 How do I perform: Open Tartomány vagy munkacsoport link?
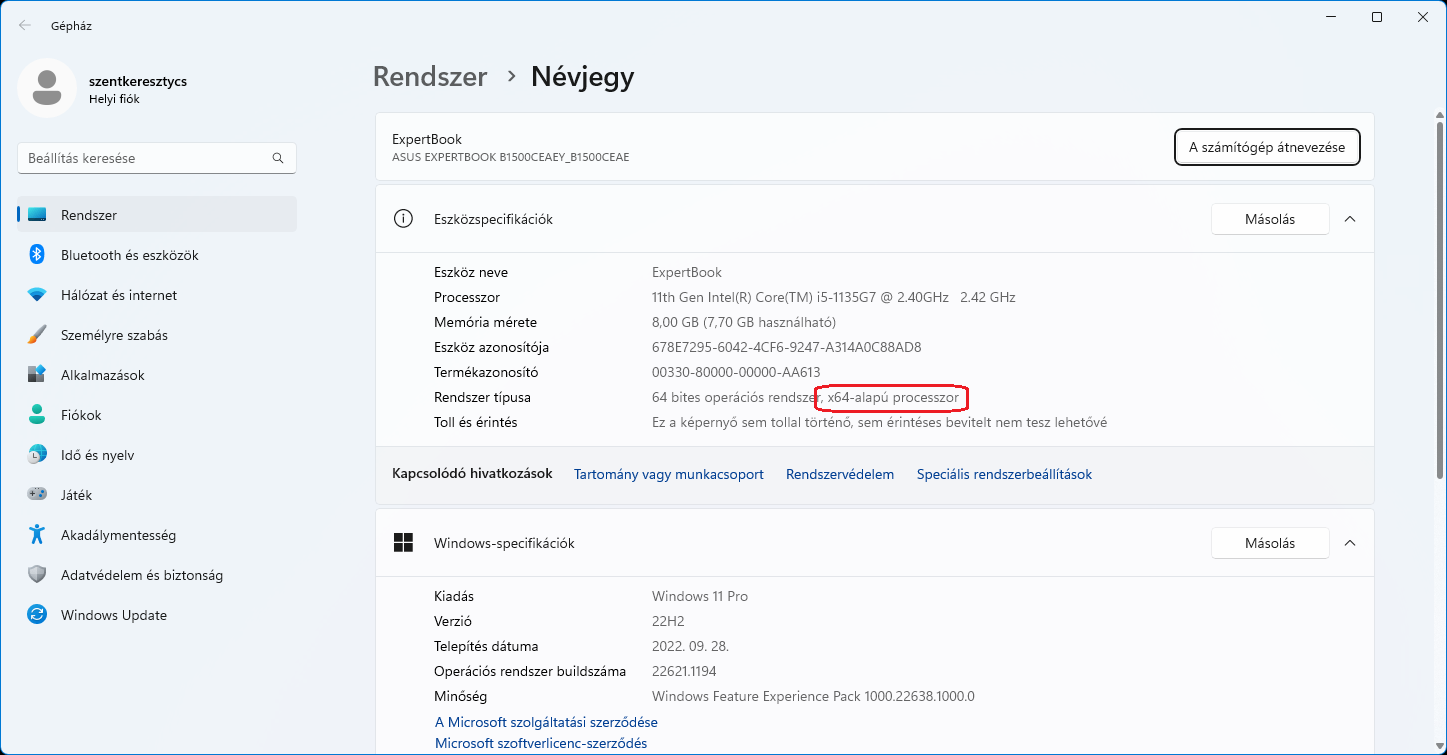pyautogui.click(x=669, y=474)
